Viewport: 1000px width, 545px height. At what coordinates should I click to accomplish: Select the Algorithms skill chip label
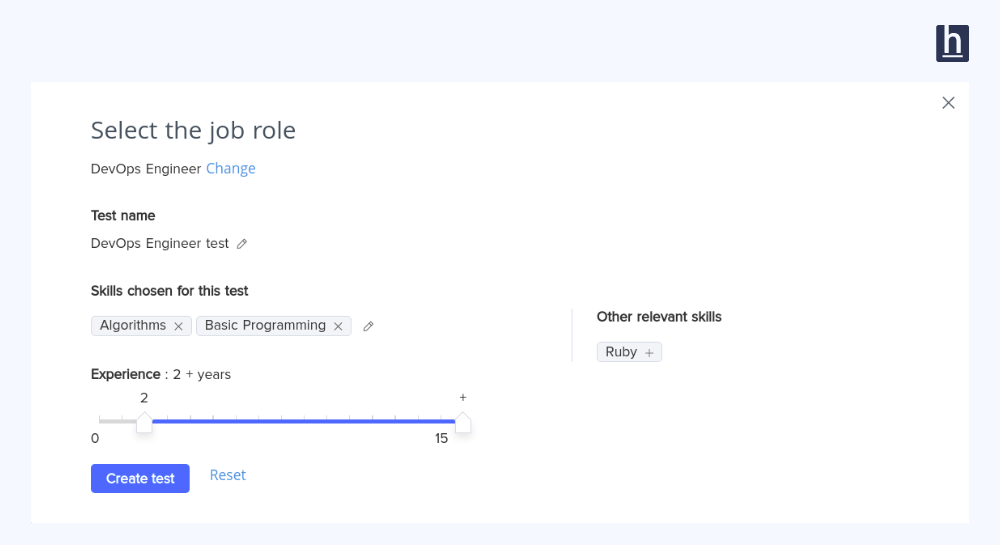point(133,326)
